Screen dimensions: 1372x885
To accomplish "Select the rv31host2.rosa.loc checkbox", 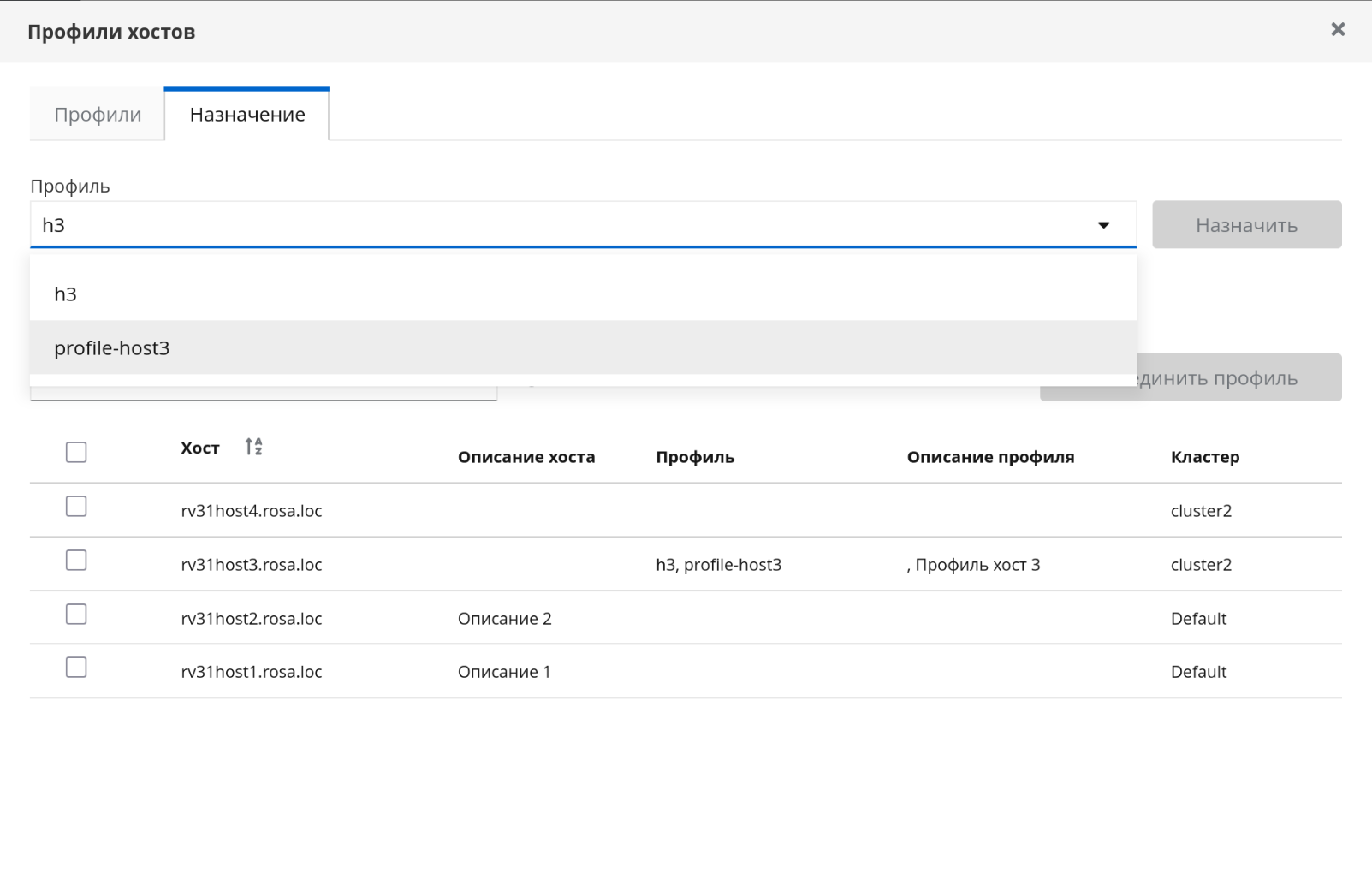I will 76,615.
